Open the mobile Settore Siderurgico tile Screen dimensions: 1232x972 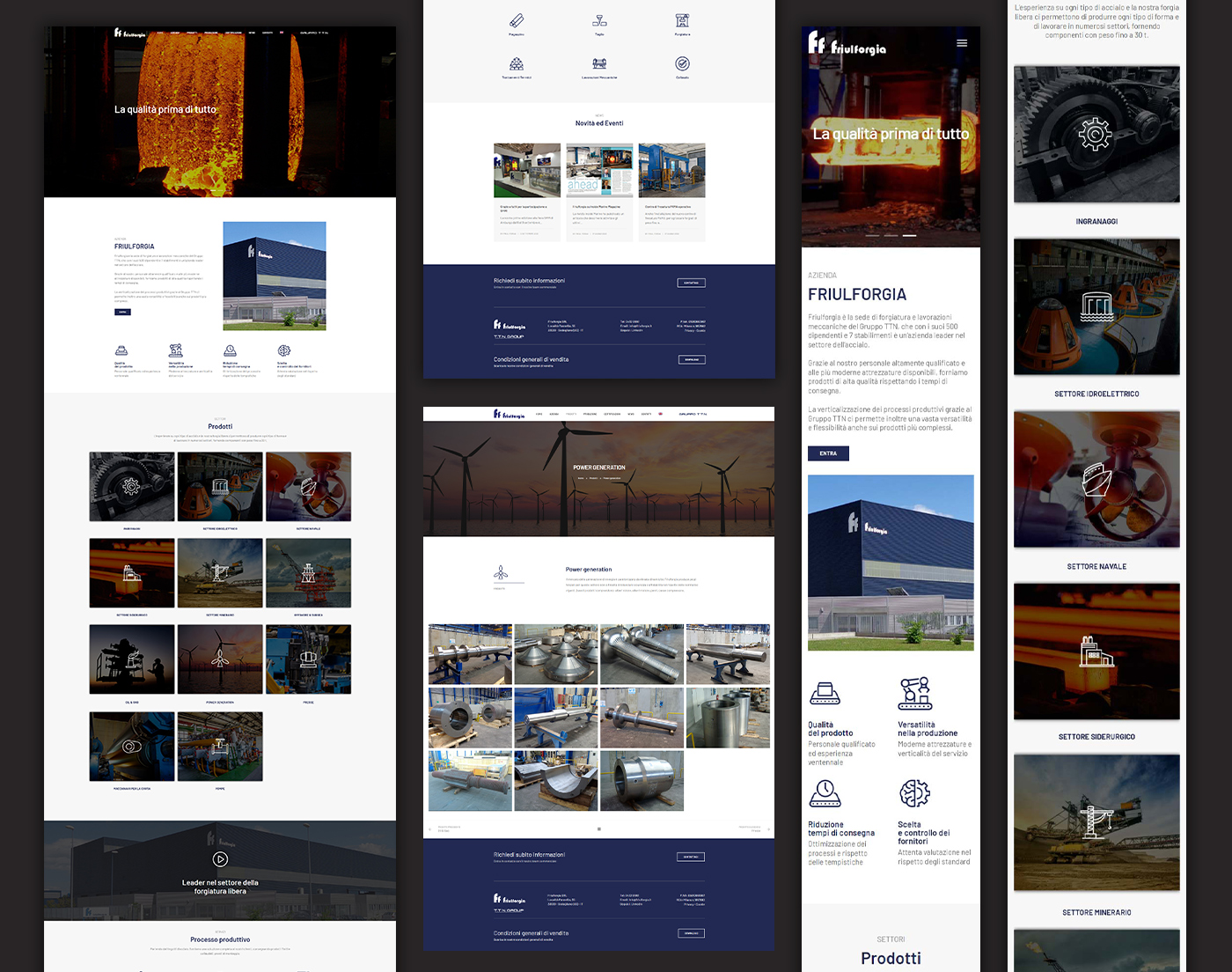(1096, 652)
